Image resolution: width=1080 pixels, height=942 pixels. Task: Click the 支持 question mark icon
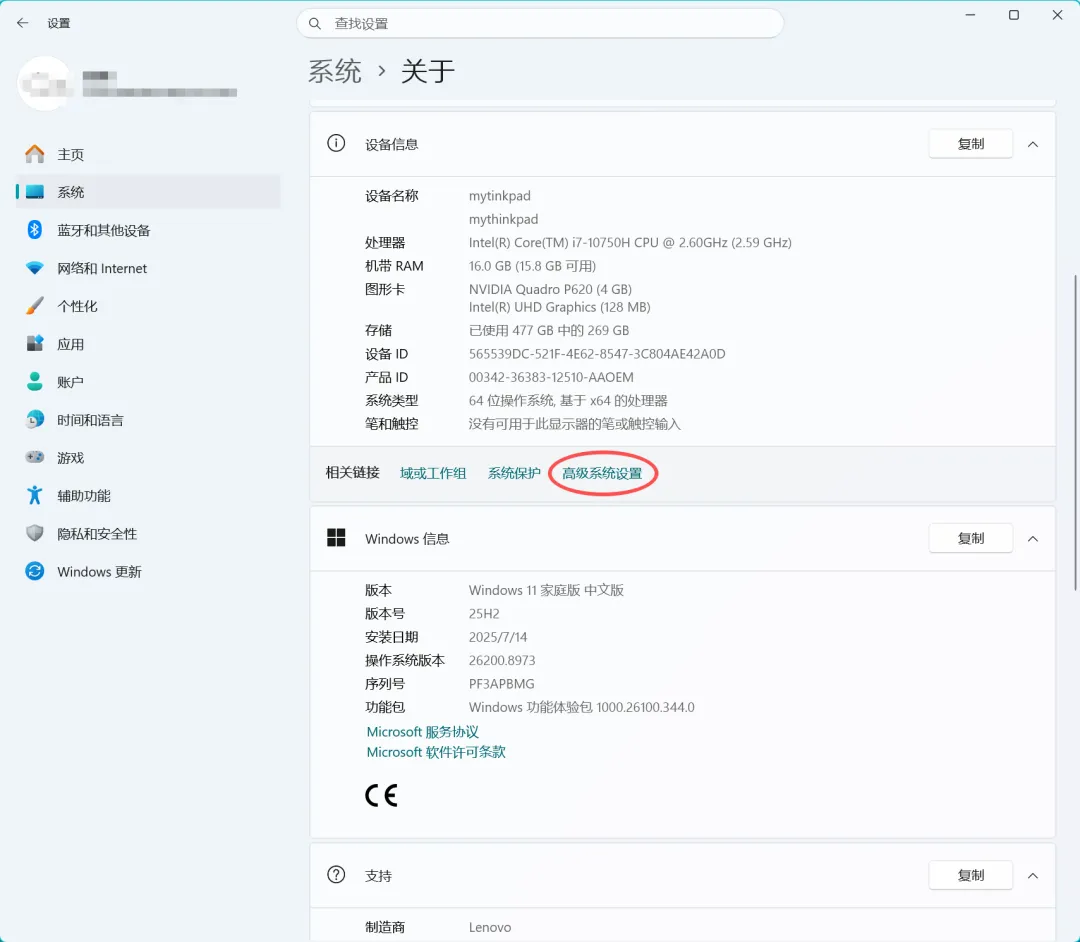336,875
